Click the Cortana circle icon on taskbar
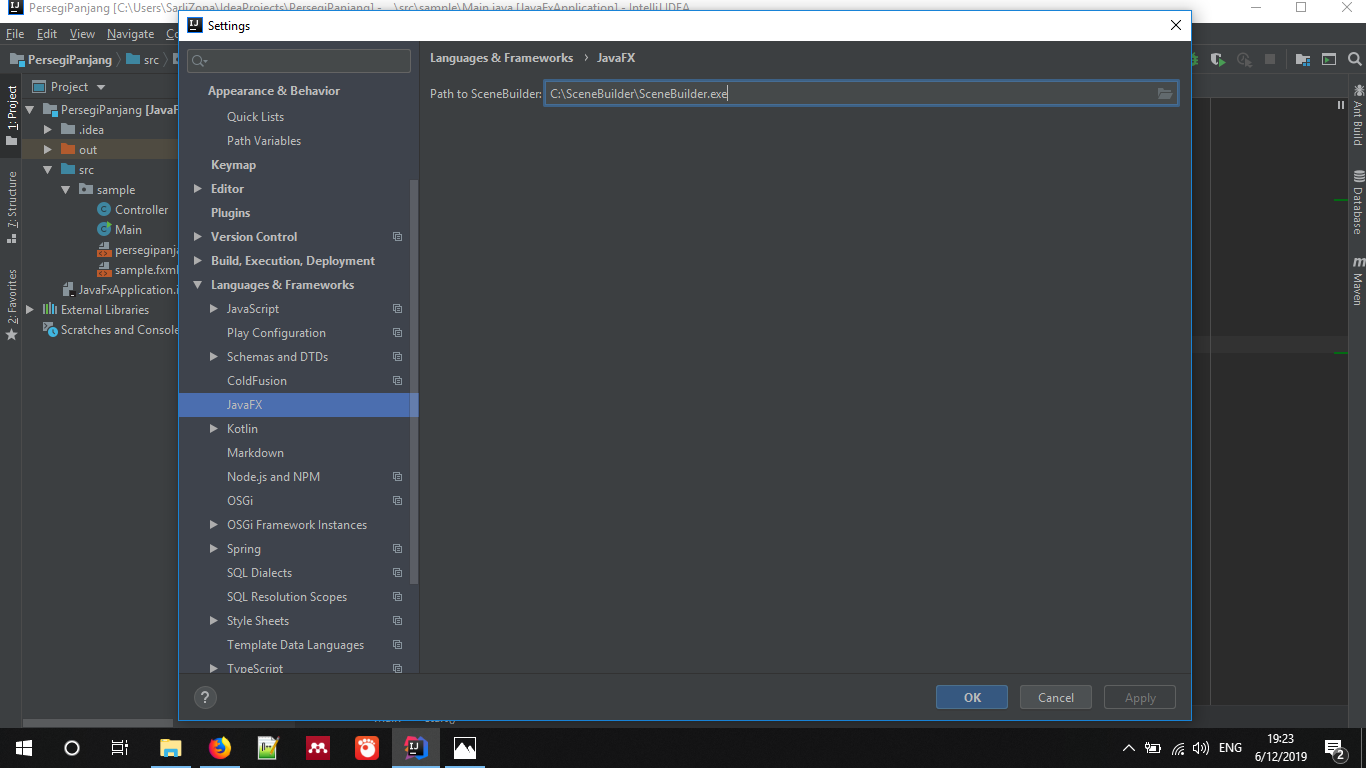Viewport: 1366px width, 768px height. point(72,748)
